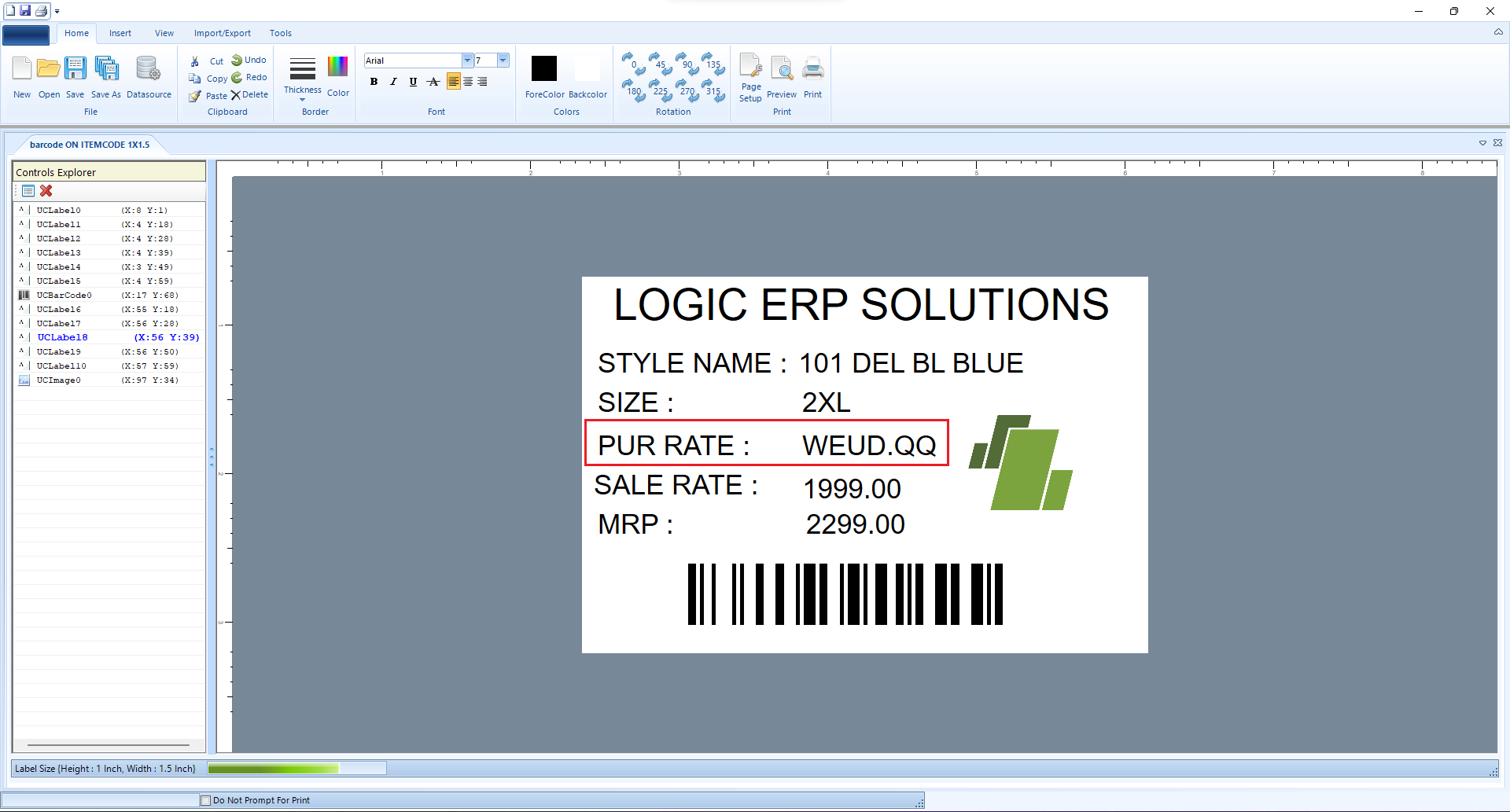Open the Arial font name dropdown
The width and height of the screenshot is (1510, 812).
click(x=467, y=61)
